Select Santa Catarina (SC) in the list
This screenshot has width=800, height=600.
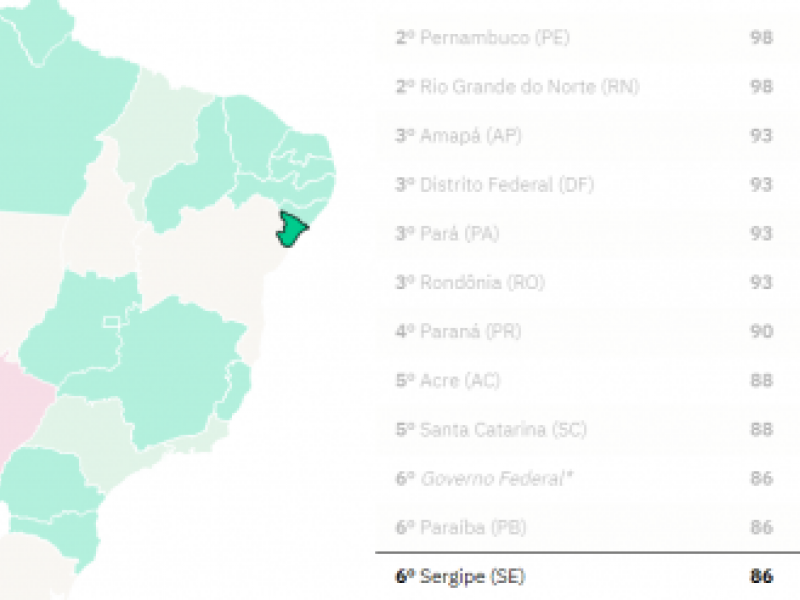click(x=490, y=430)
